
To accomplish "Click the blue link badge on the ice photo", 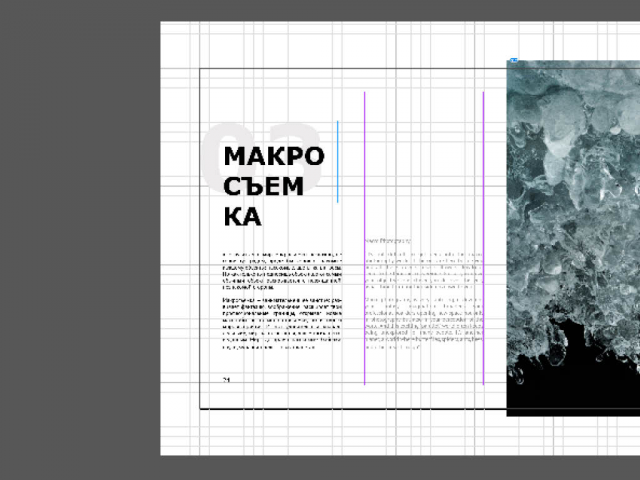I will pyautogui.click(x=514, y=60).
